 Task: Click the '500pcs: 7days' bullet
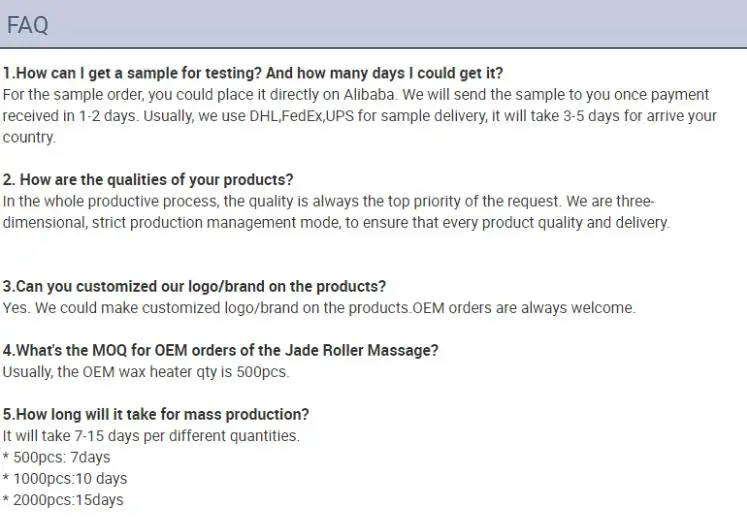(57, 457)
